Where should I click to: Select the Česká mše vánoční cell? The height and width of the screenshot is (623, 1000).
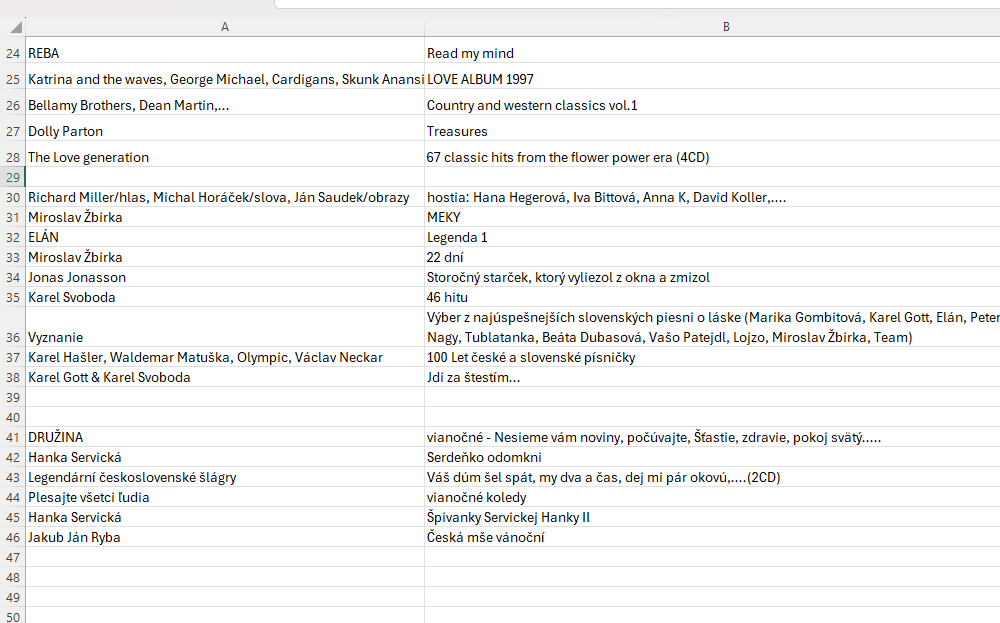712,537
